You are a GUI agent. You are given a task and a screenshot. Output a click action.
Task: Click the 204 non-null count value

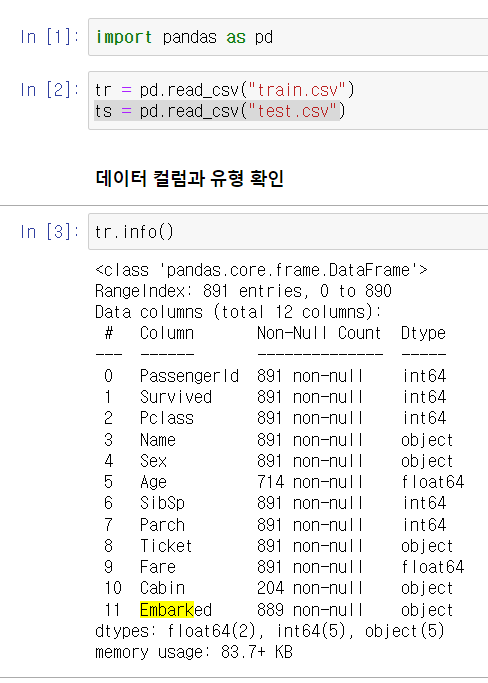[310, 588]
